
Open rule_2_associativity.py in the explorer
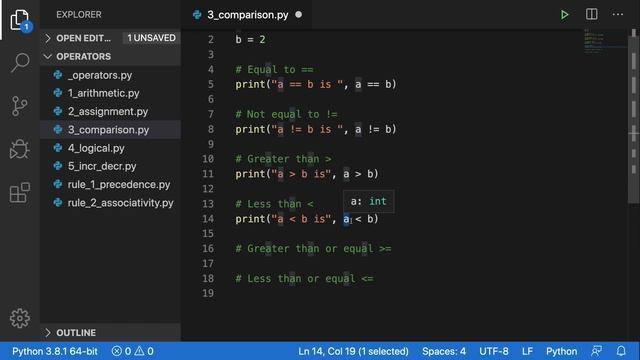(110, 203)
